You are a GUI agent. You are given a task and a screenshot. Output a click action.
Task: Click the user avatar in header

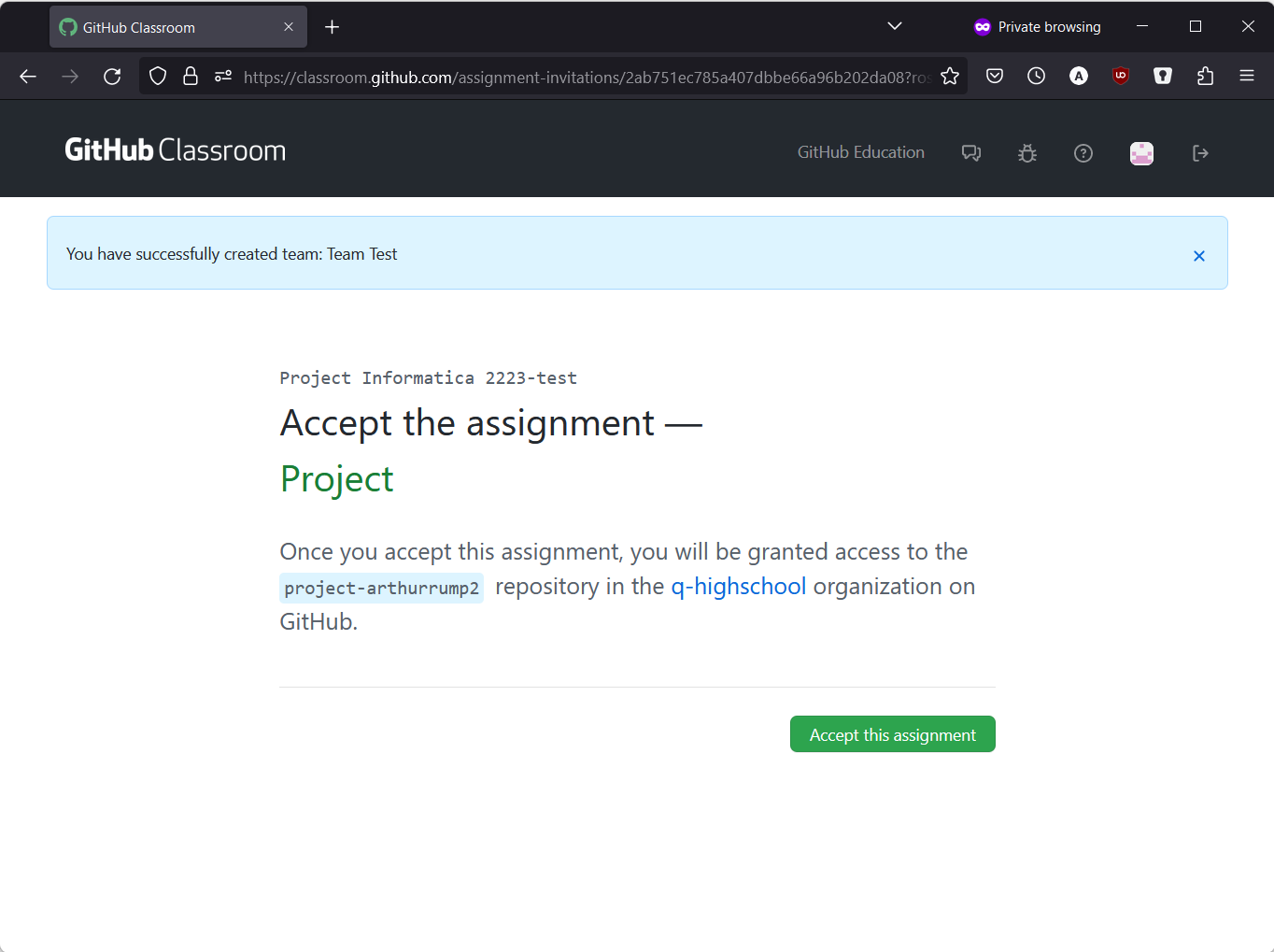[x=1141, y=153]
